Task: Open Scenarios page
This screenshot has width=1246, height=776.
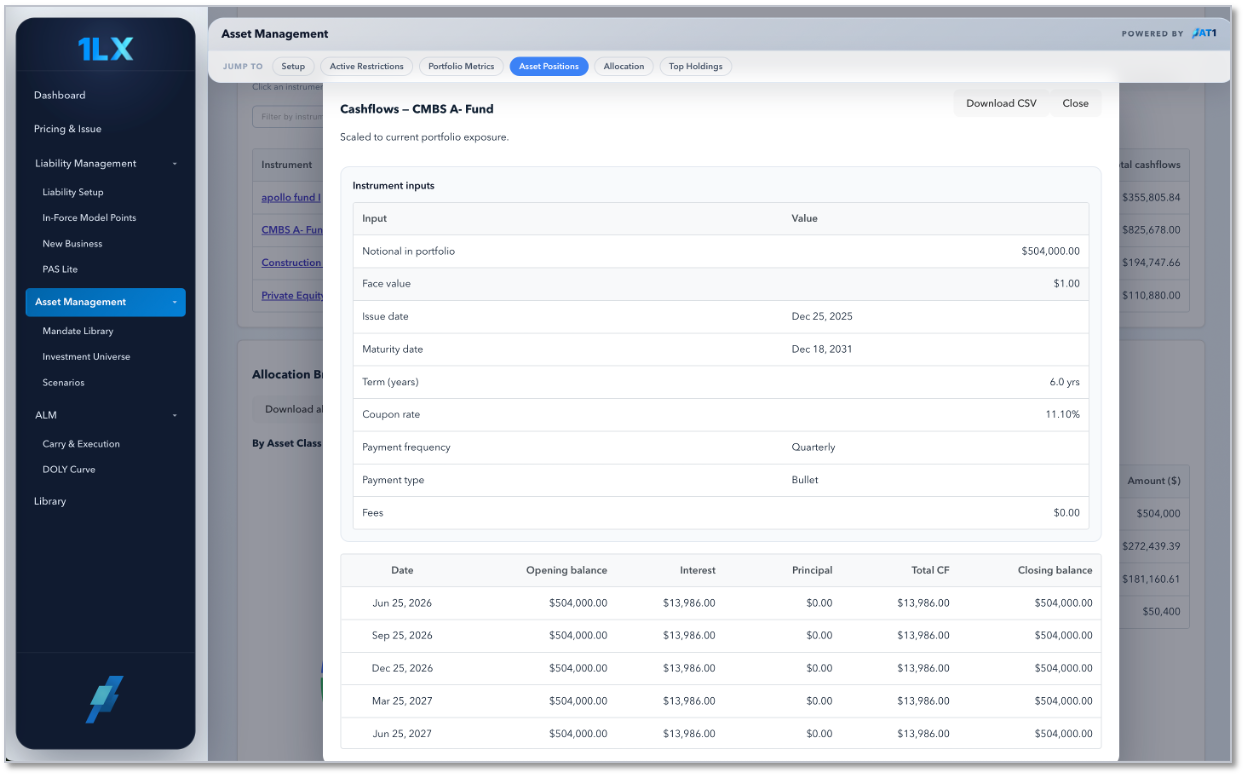Action: 63,383
